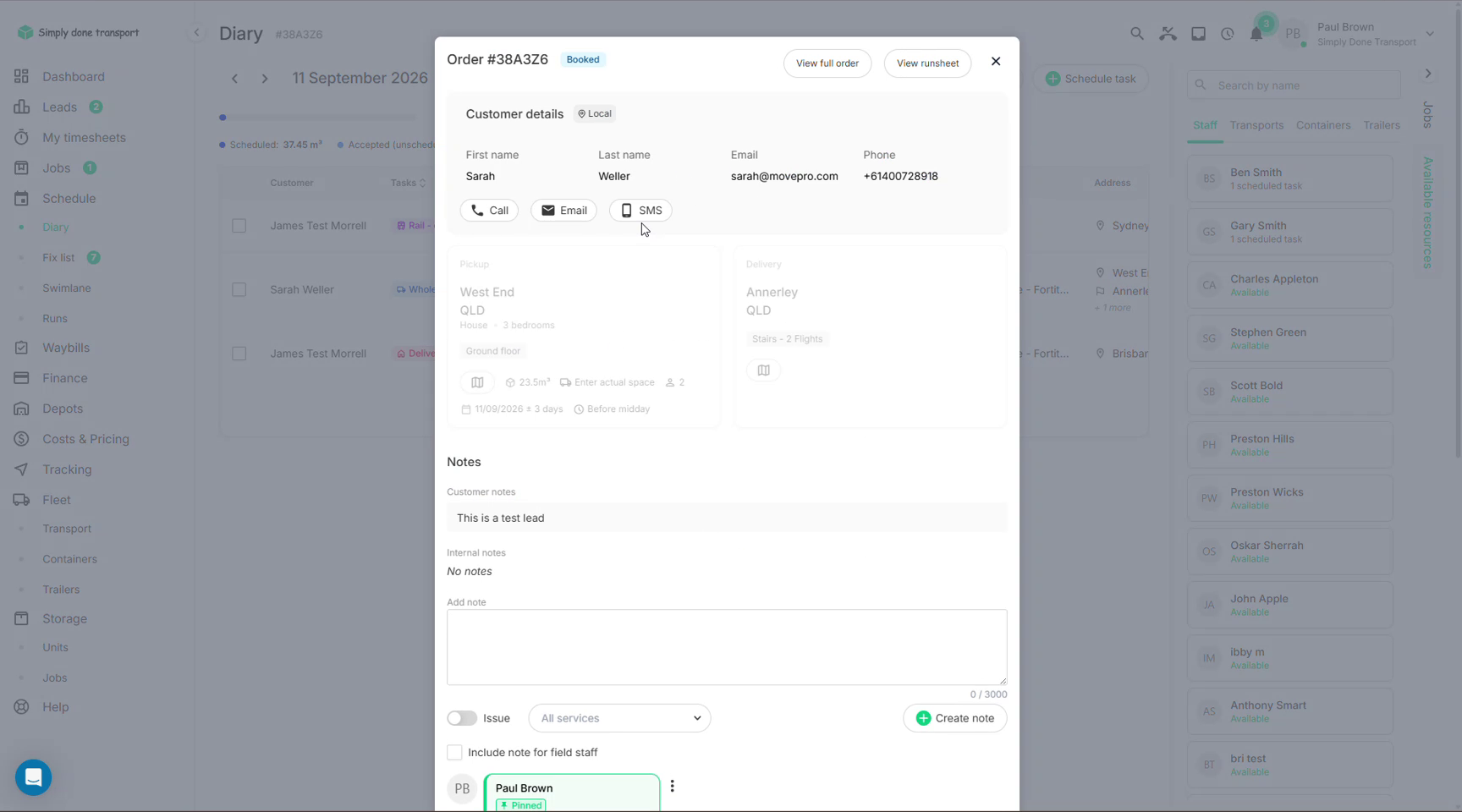Screen dimensions: 1462x812
Task: Click the Email customer button
Action: click(x=563, y=211)
